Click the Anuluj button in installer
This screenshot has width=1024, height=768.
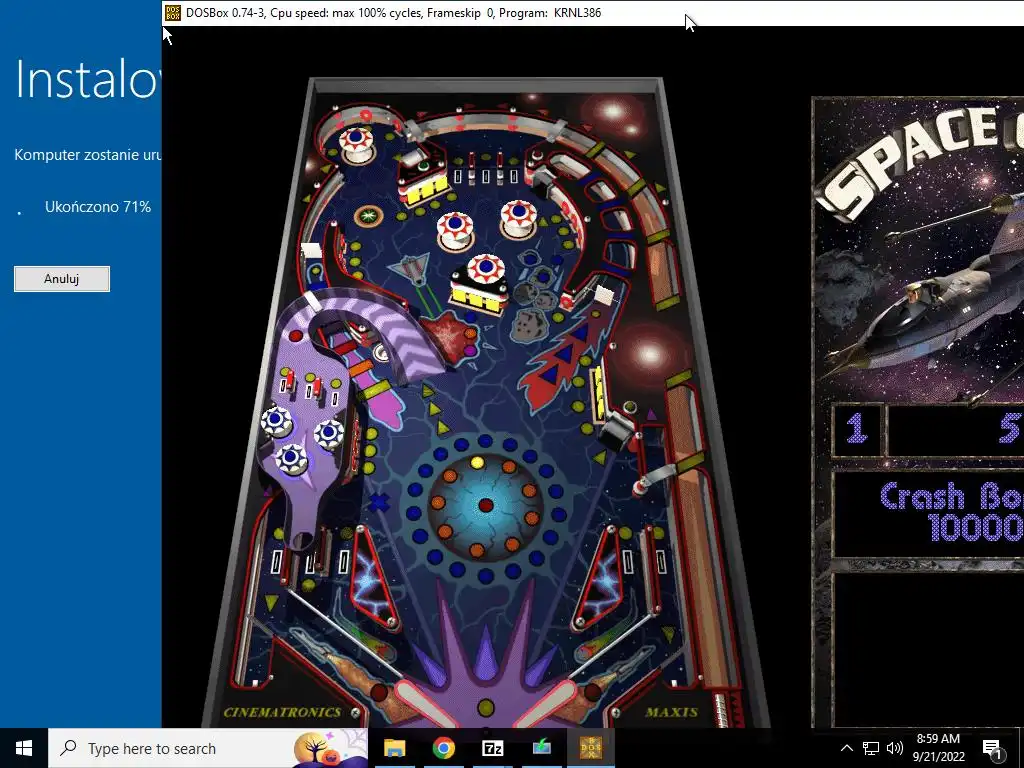click(62, 279)
